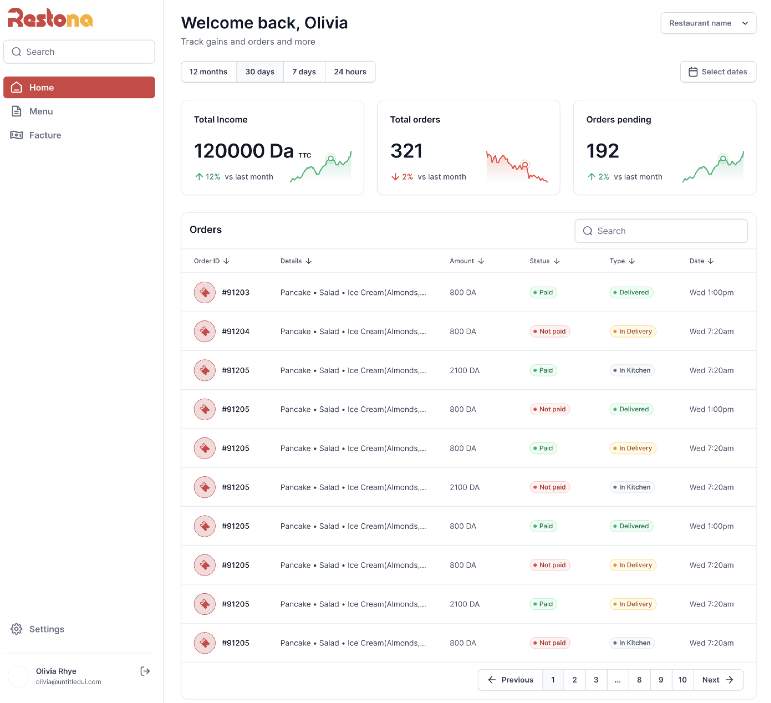
Task: Click the pagination ellipsis
Action: coord(618,680)
